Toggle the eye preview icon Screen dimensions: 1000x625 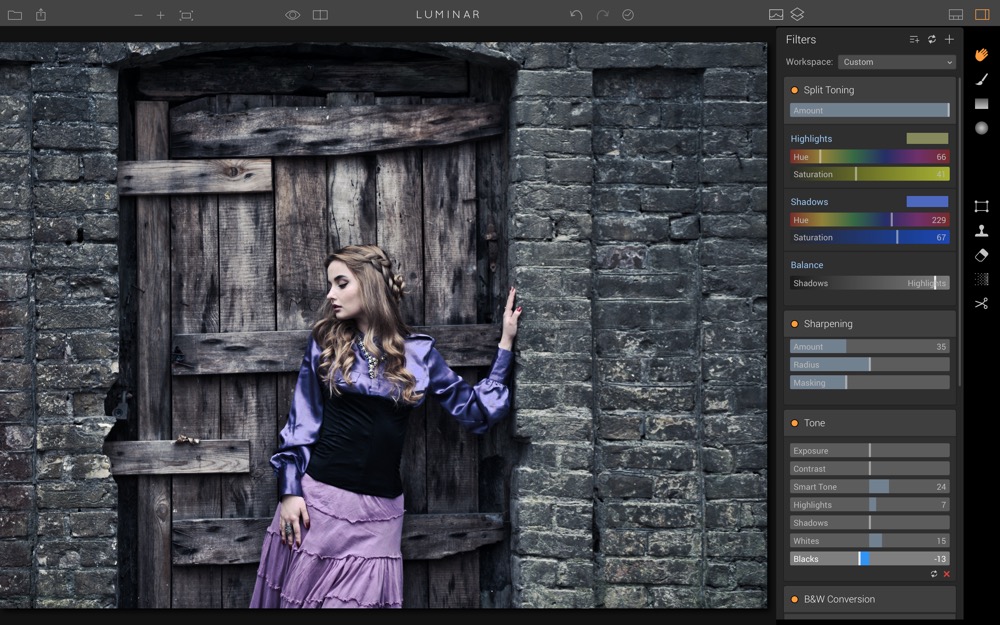coord(293,15)
